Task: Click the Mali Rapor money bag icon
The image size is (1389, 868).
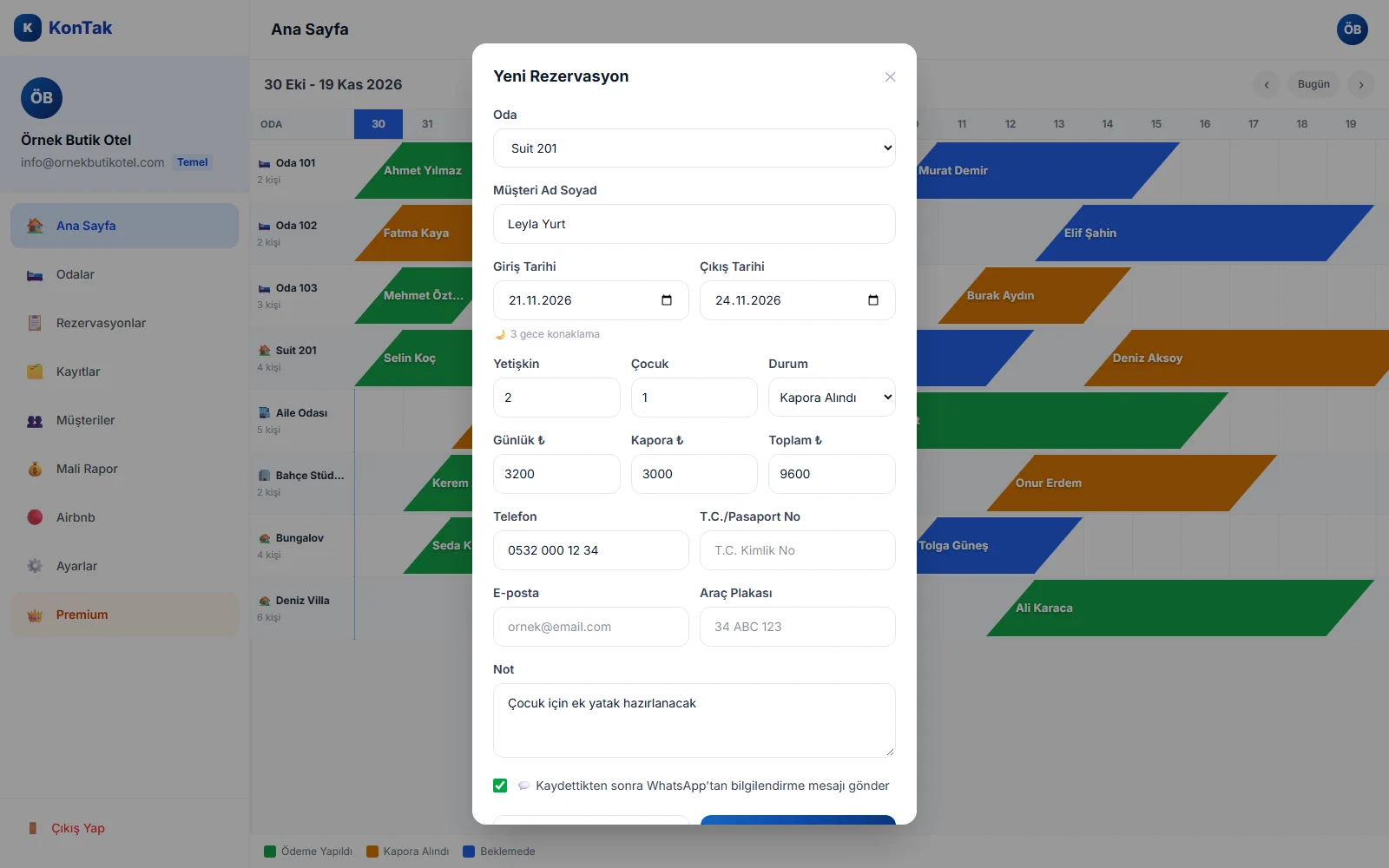Action: tap(35, 469)
